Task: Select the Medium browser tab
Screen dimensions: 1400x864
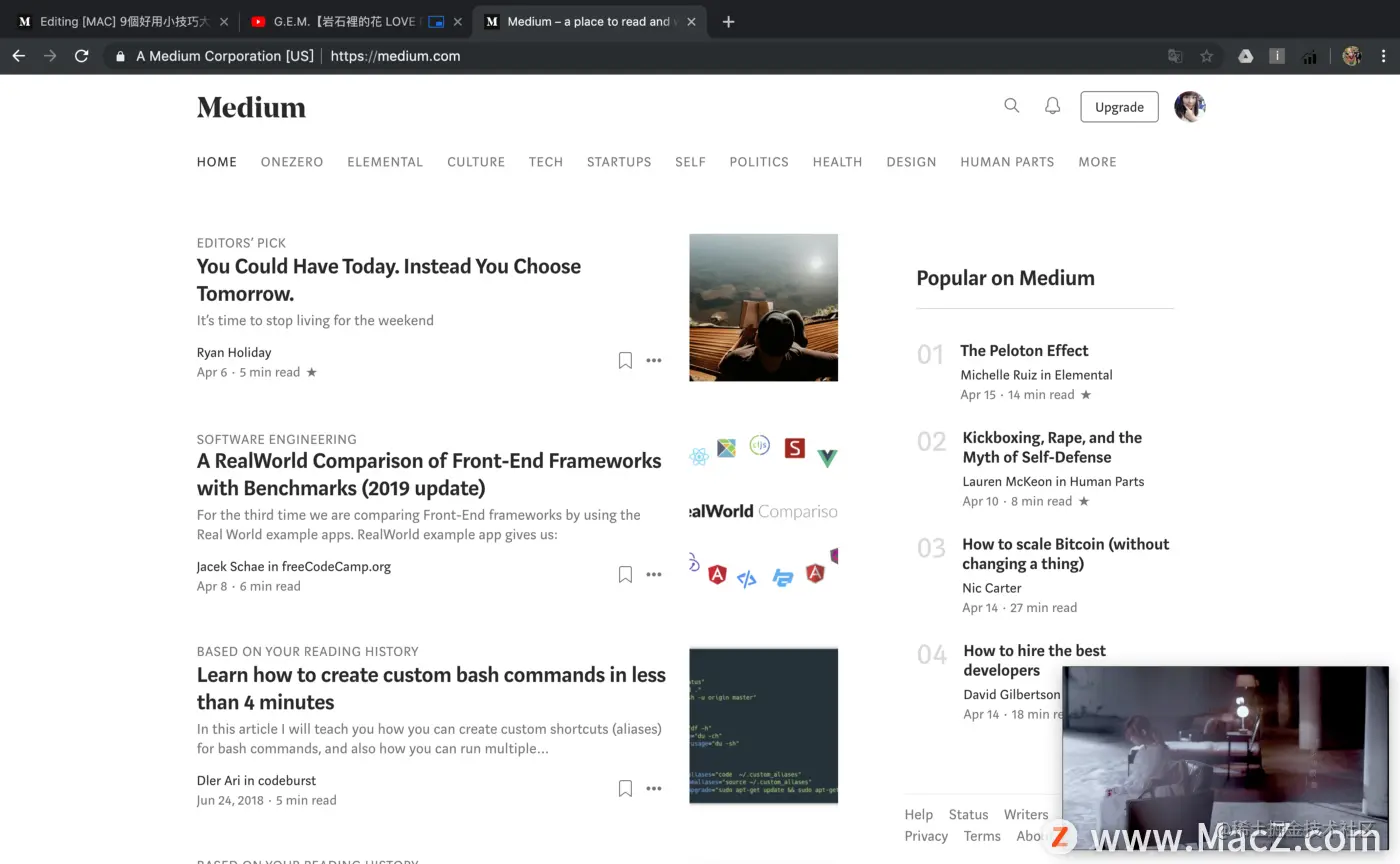Action: click(x=590, y=21)
